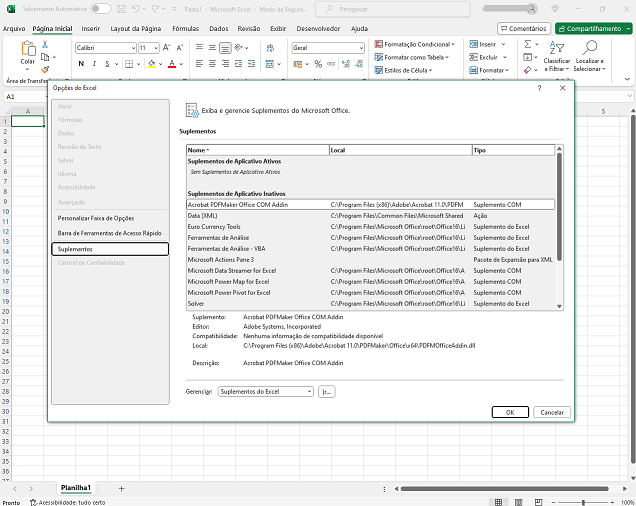Click the help question mark in dialog
This screenshot has width=636, height=506.
tap(539, 88)
